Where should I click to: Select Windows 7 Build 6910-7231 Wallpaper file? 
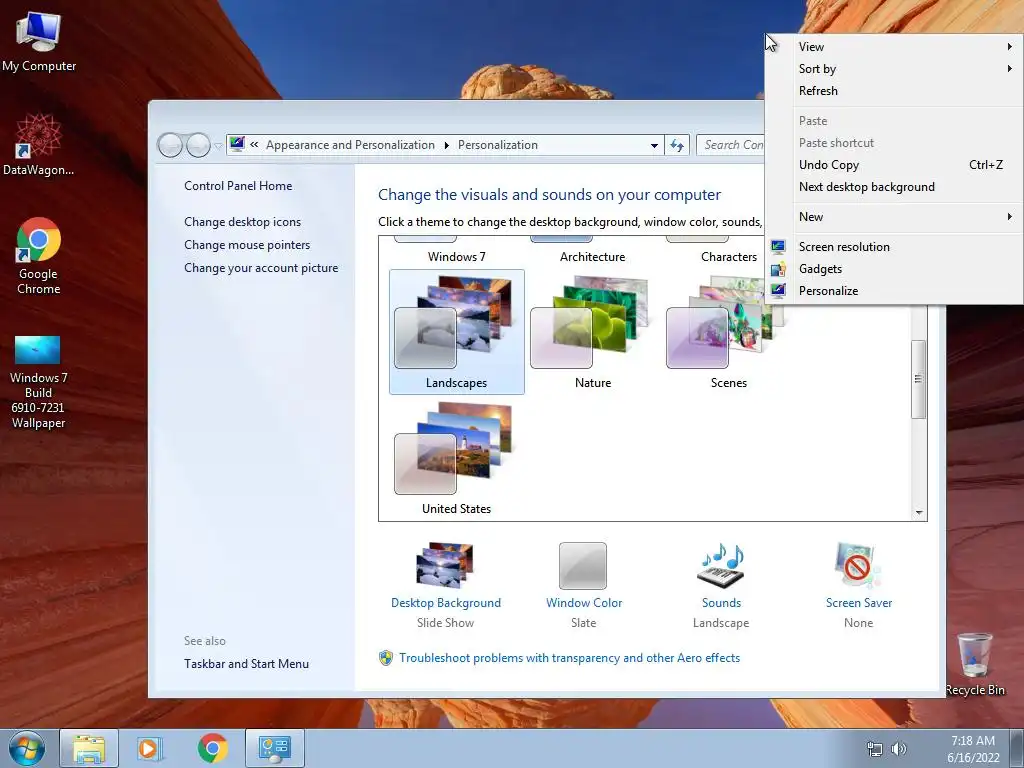(x=39, y=382)
